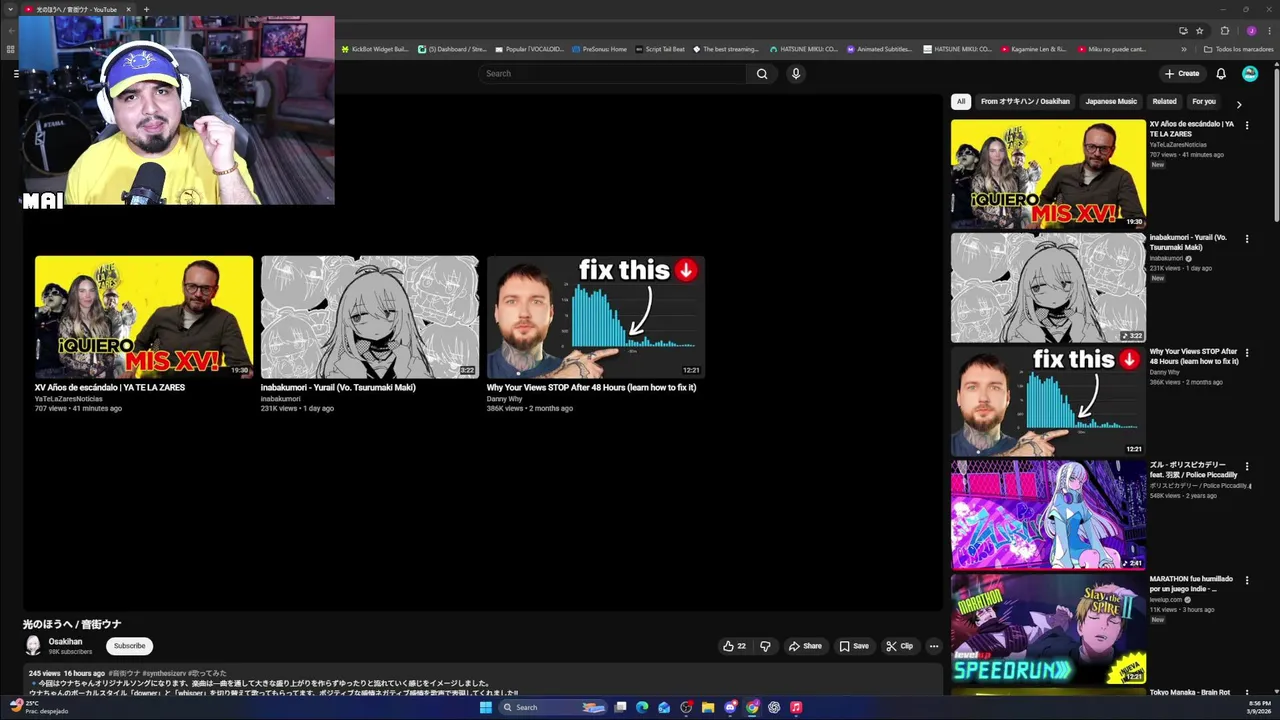This screenshot has width=1280, height=720.
Task: Open options menu for XV Años de escándalo sidebar video
Action: pyautogui.click(x=1246, y=126)
